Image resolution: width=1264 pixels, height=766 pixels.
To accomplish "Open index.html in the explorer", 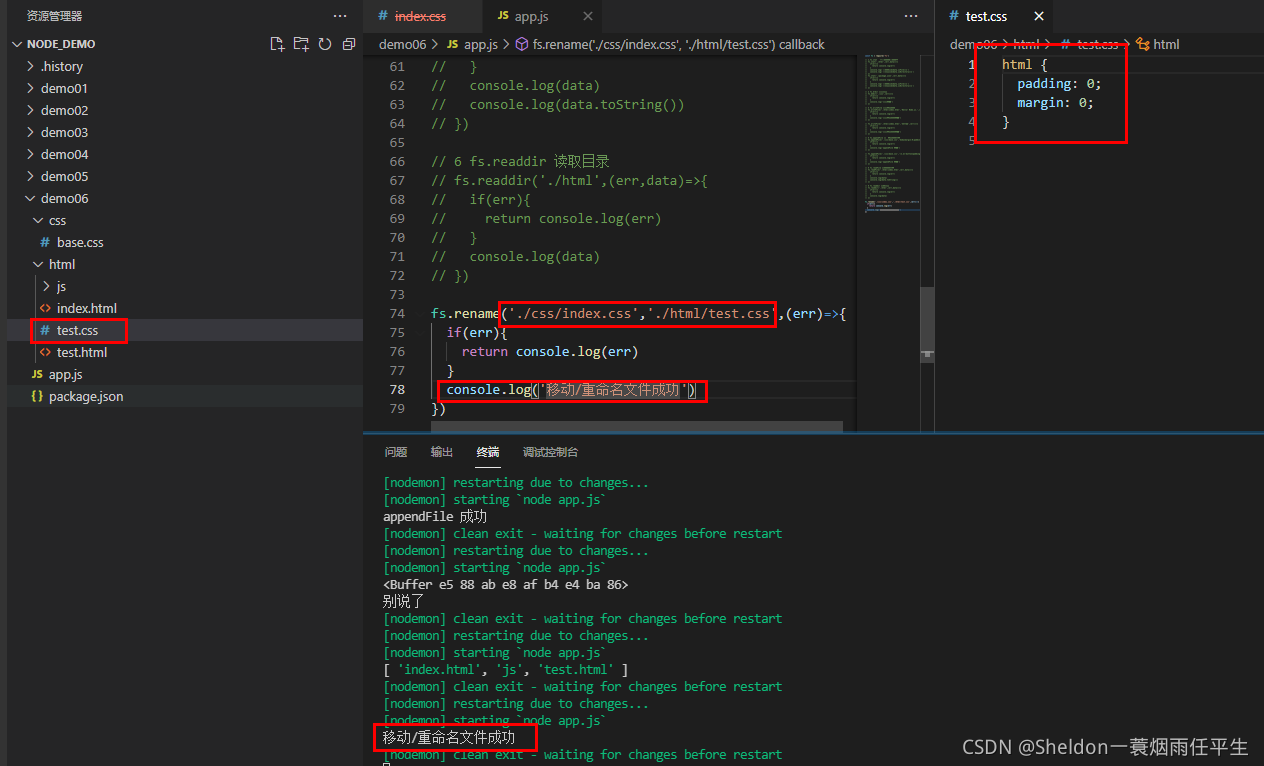I will click(185, 308).
